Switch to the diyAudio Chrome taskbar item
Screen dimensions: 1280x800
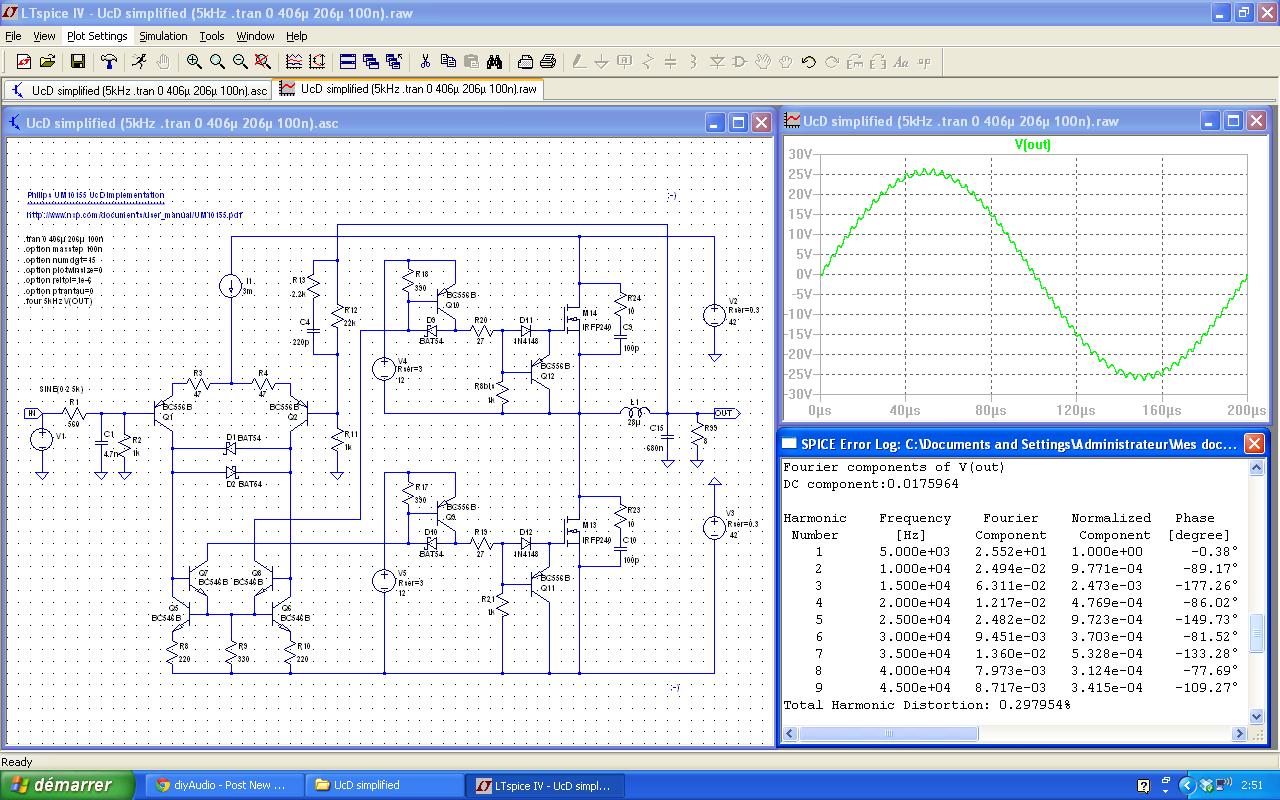click(x=222, y=785)
